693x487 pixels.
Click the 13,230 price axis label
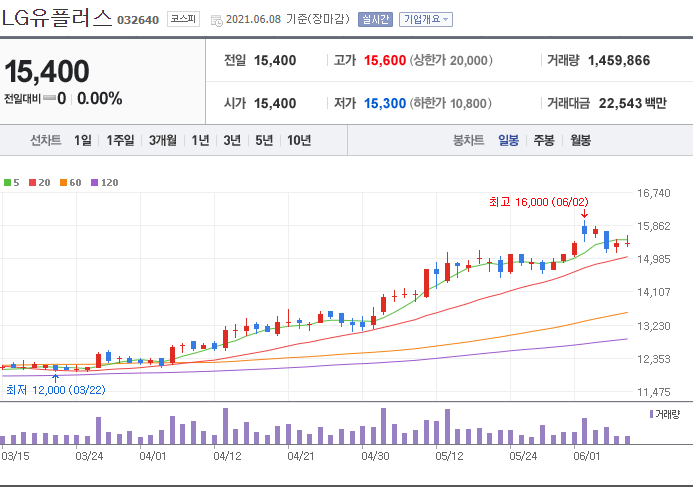point(654,326)
